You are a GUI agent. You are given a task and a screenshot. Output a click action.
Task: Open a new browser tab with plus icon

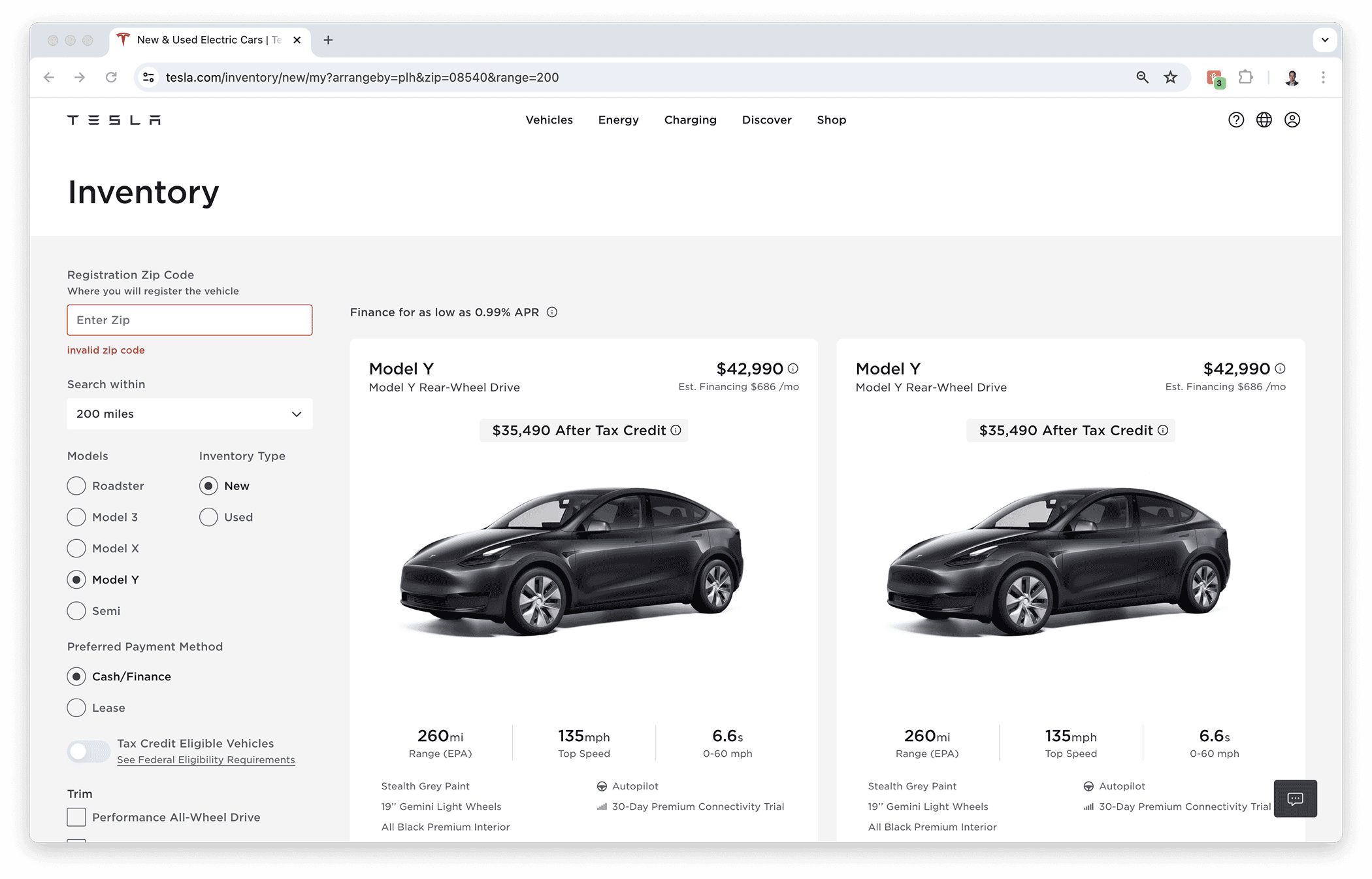[x=328, y=40]
